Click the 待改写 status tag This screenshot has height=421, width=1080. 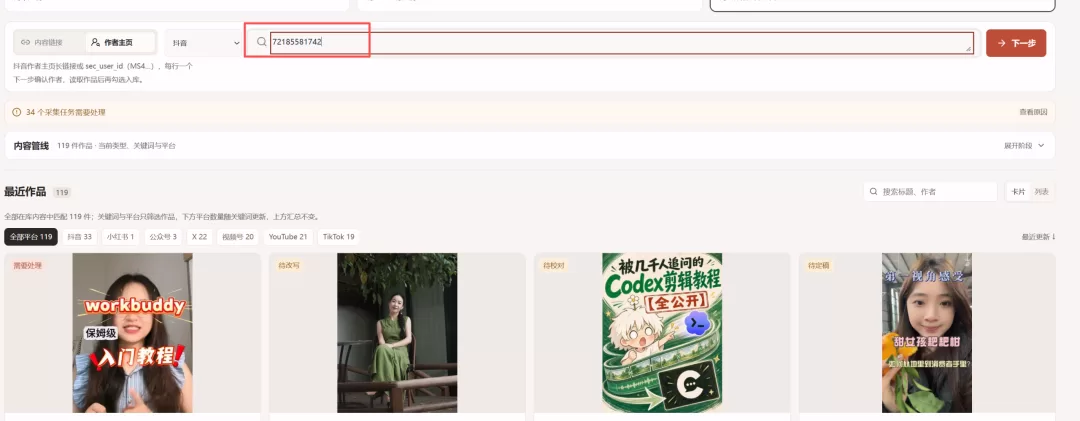289,265
